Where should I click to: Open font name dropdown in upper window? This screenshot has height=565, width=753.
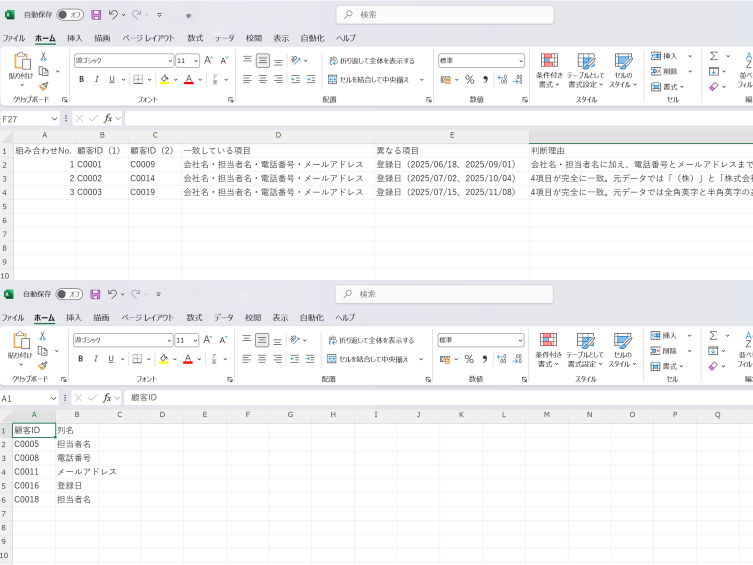click(x=170, y=61)
